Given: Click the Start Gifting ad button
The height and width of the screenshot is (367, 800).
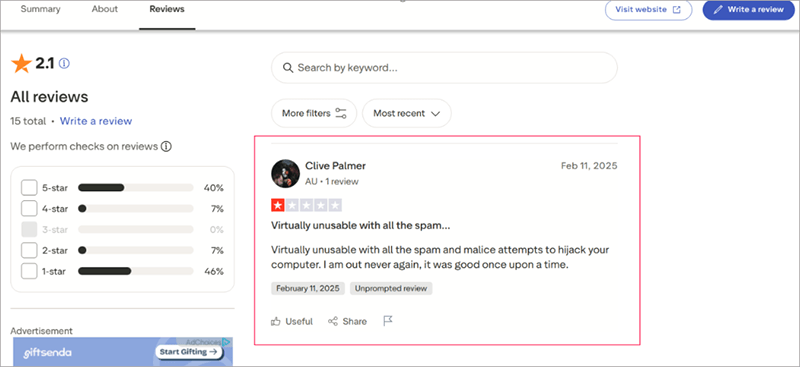Looking at the screenshot, I should click(x=189, y=352).
